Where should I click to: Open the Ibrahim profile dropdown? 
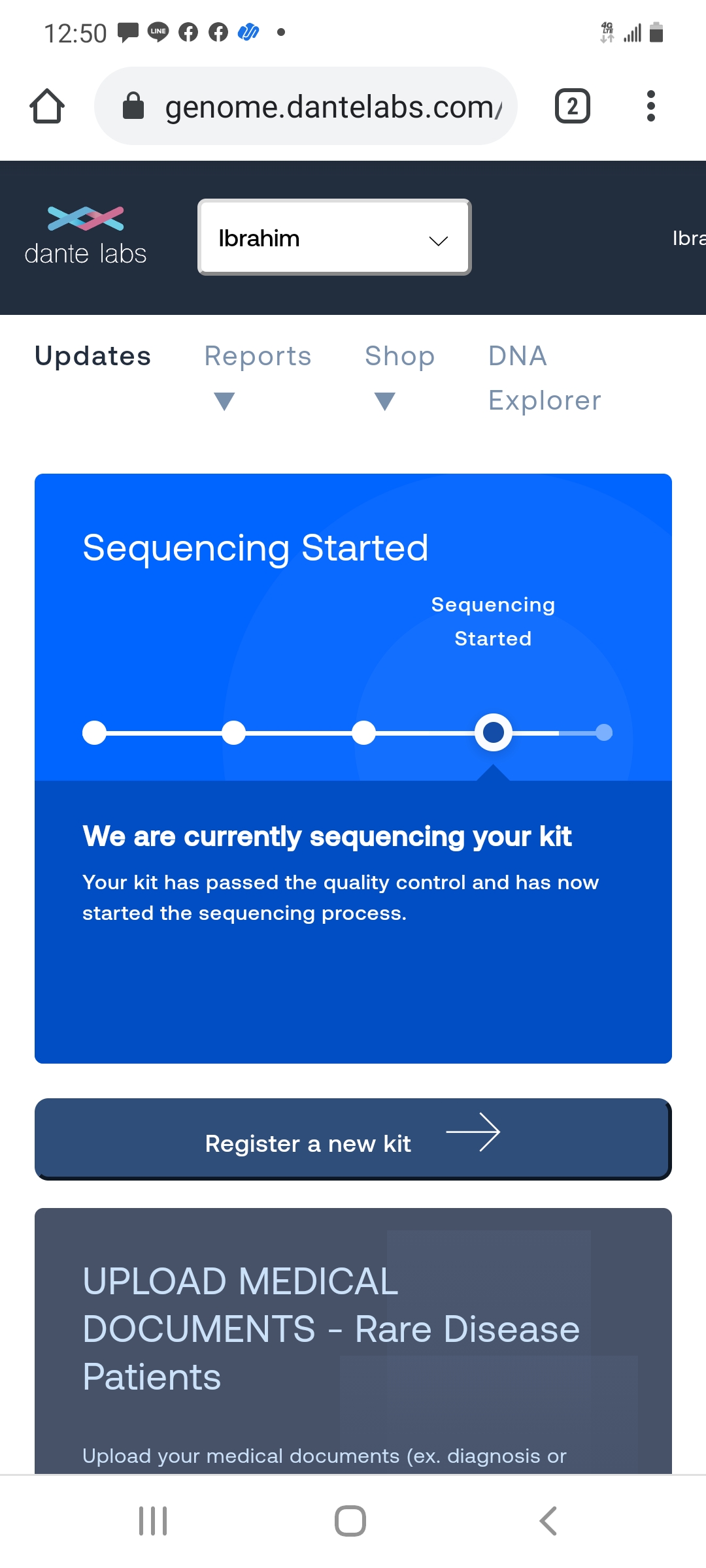334,238
